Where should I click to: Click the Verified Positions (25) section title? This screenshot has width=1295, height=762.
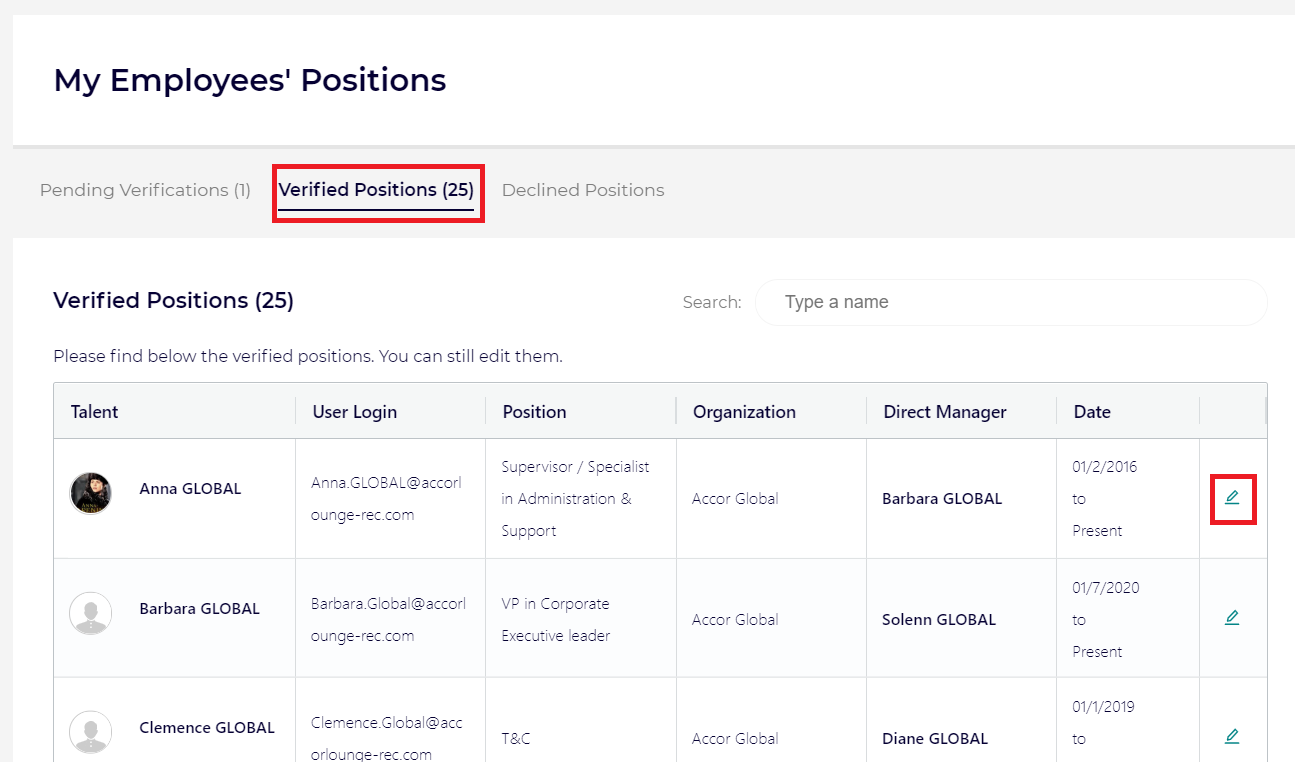173,300
